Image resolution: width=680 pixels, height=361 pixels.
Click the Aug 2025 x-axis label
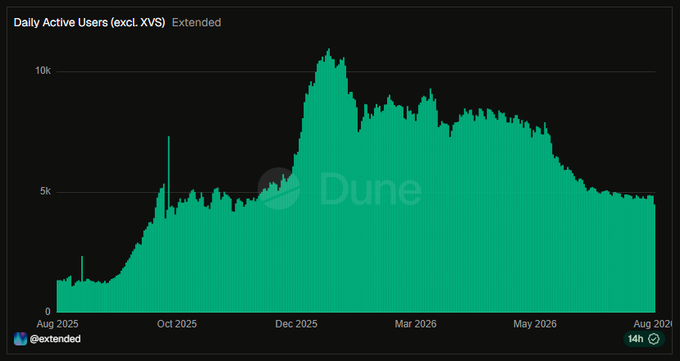click(57, 324)
